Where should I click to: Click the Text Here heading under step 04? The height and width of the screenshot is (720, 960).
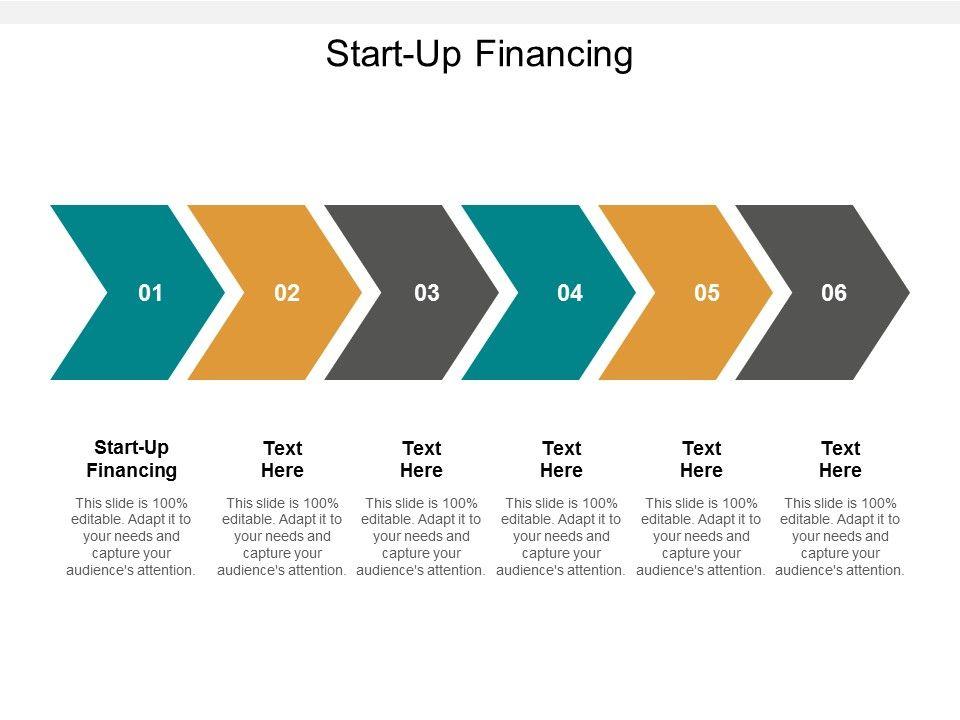click(x=561, y=459)
